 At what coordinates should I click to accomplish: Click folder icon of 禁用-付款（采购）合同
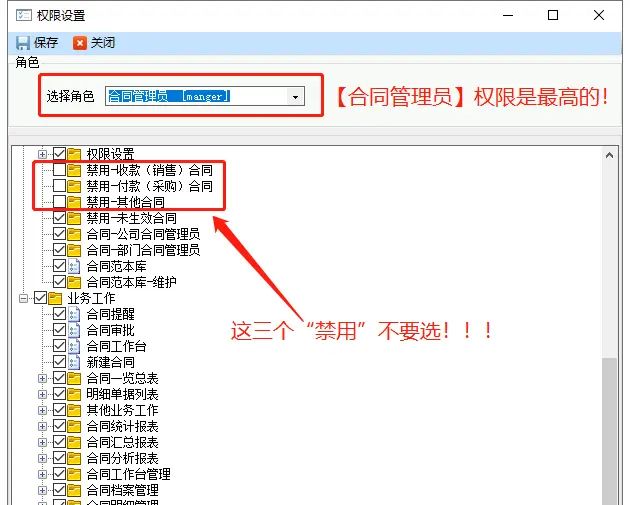(74, 186)
